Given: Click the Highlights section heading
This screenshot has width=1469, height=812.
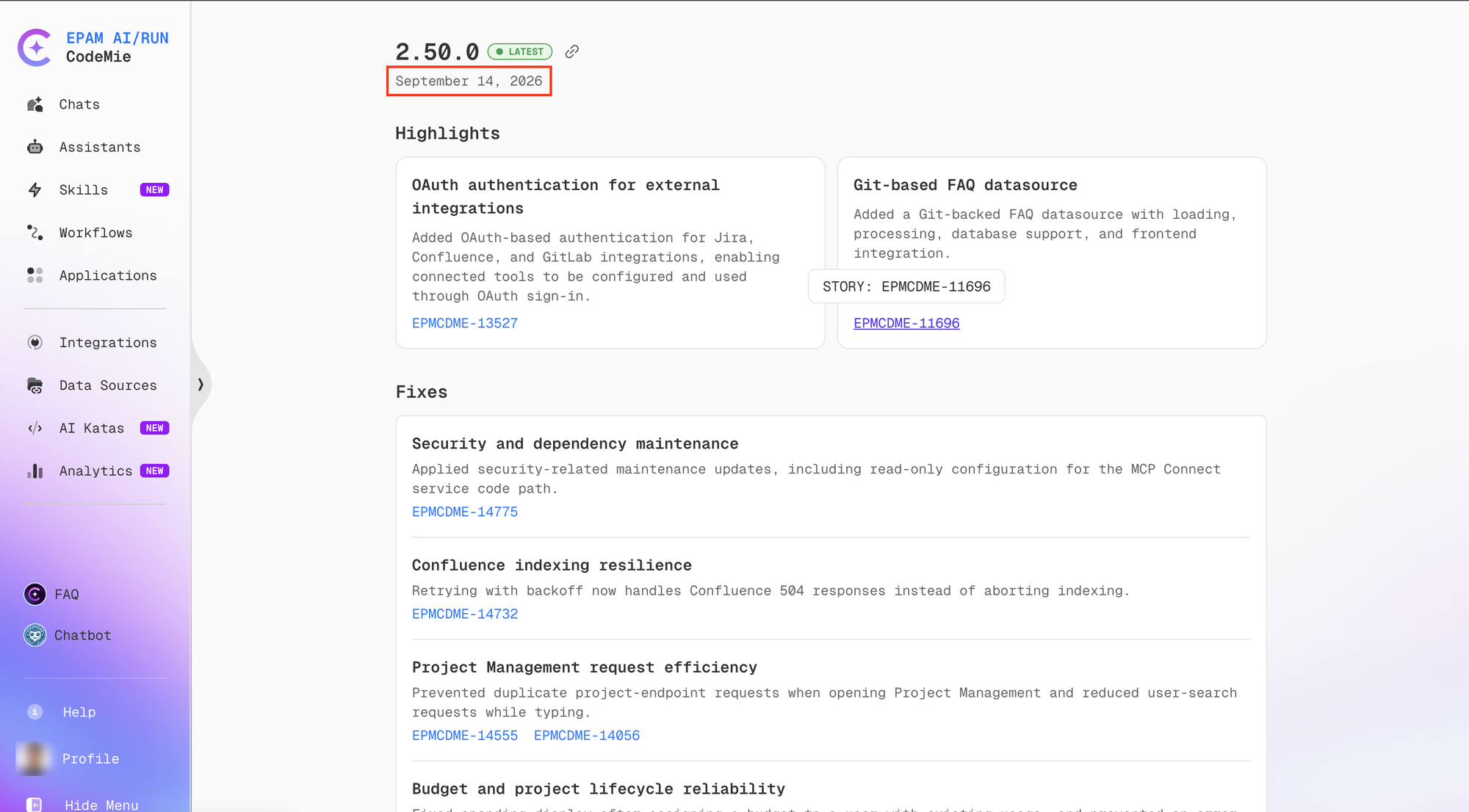Looking at the screenshot, I should pyautogui.click(x=447, y=134).
